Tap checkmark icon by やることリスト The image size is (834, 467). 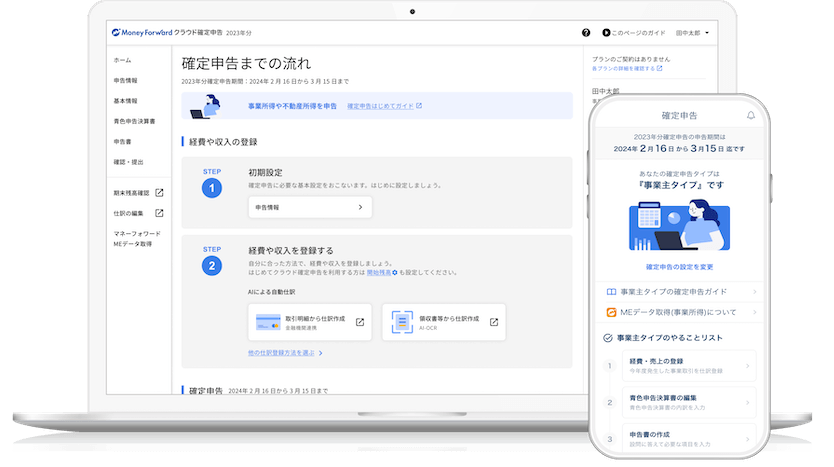pyautogui.click(x=607, y=338)
